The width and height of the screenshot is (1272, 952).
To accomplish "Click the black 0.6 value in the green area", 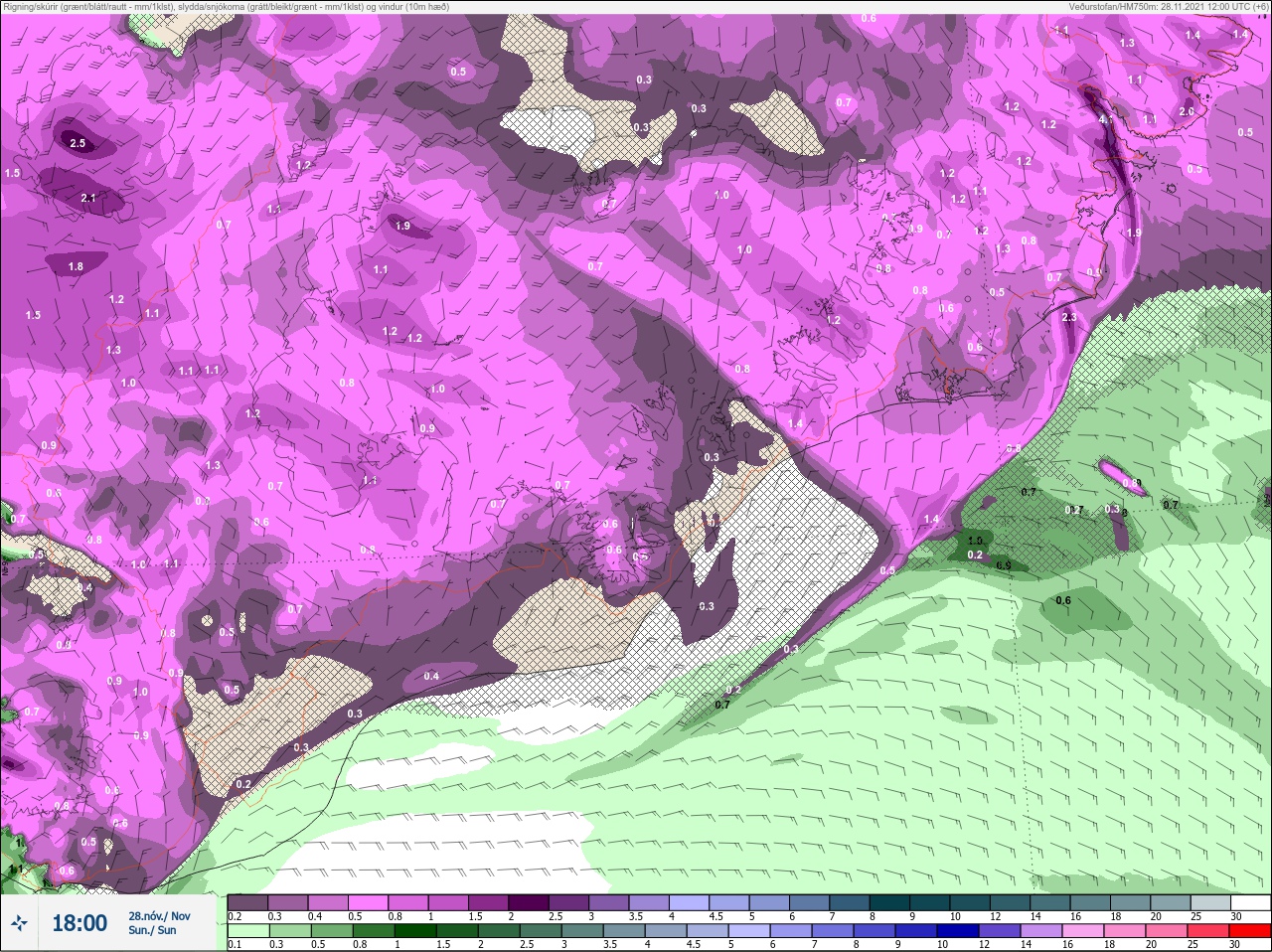I will 1063,600.
